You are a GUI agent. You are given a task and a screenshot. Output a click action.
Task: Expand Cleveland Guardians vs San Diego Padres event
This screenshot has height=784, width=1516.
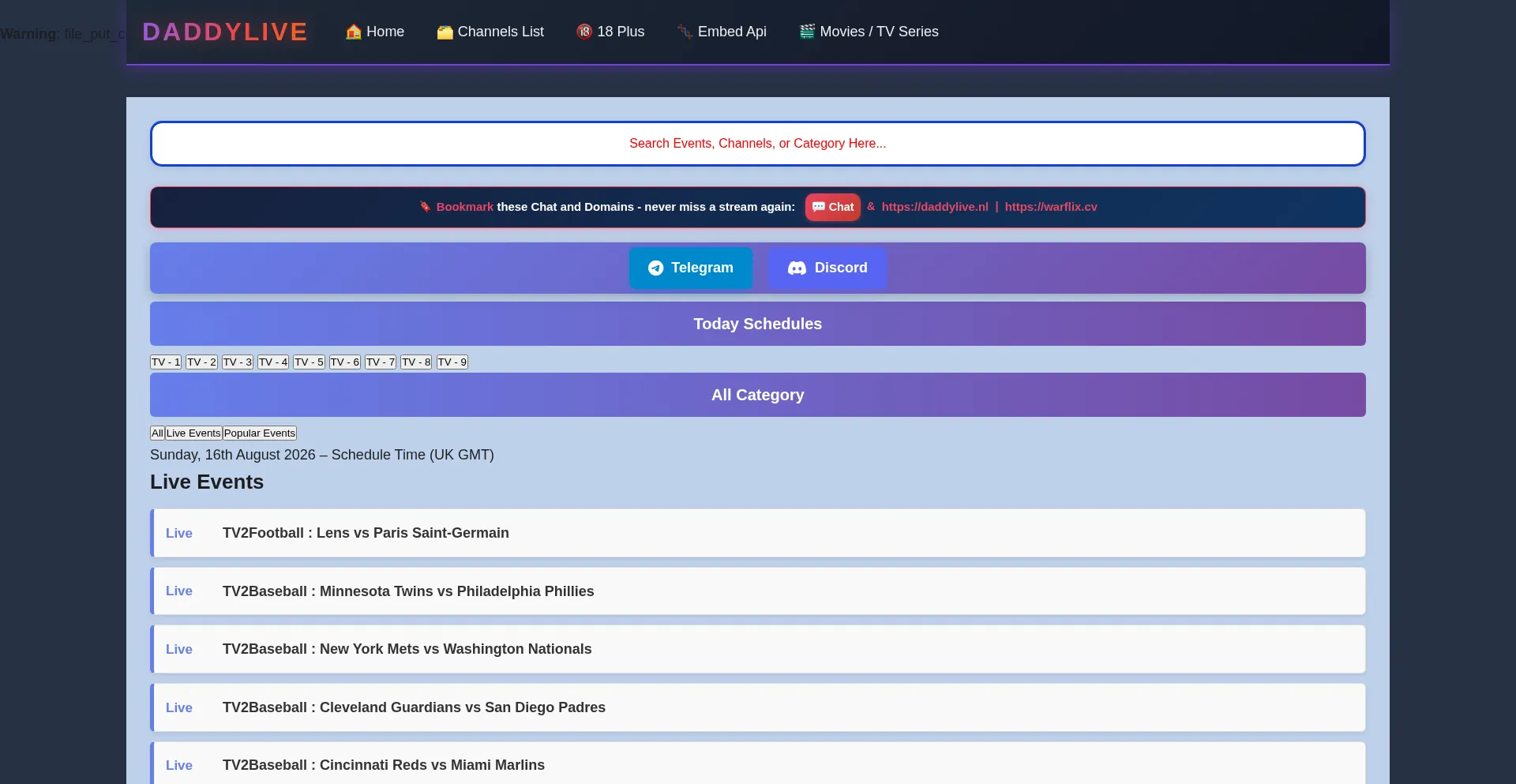tap(758, 707)
